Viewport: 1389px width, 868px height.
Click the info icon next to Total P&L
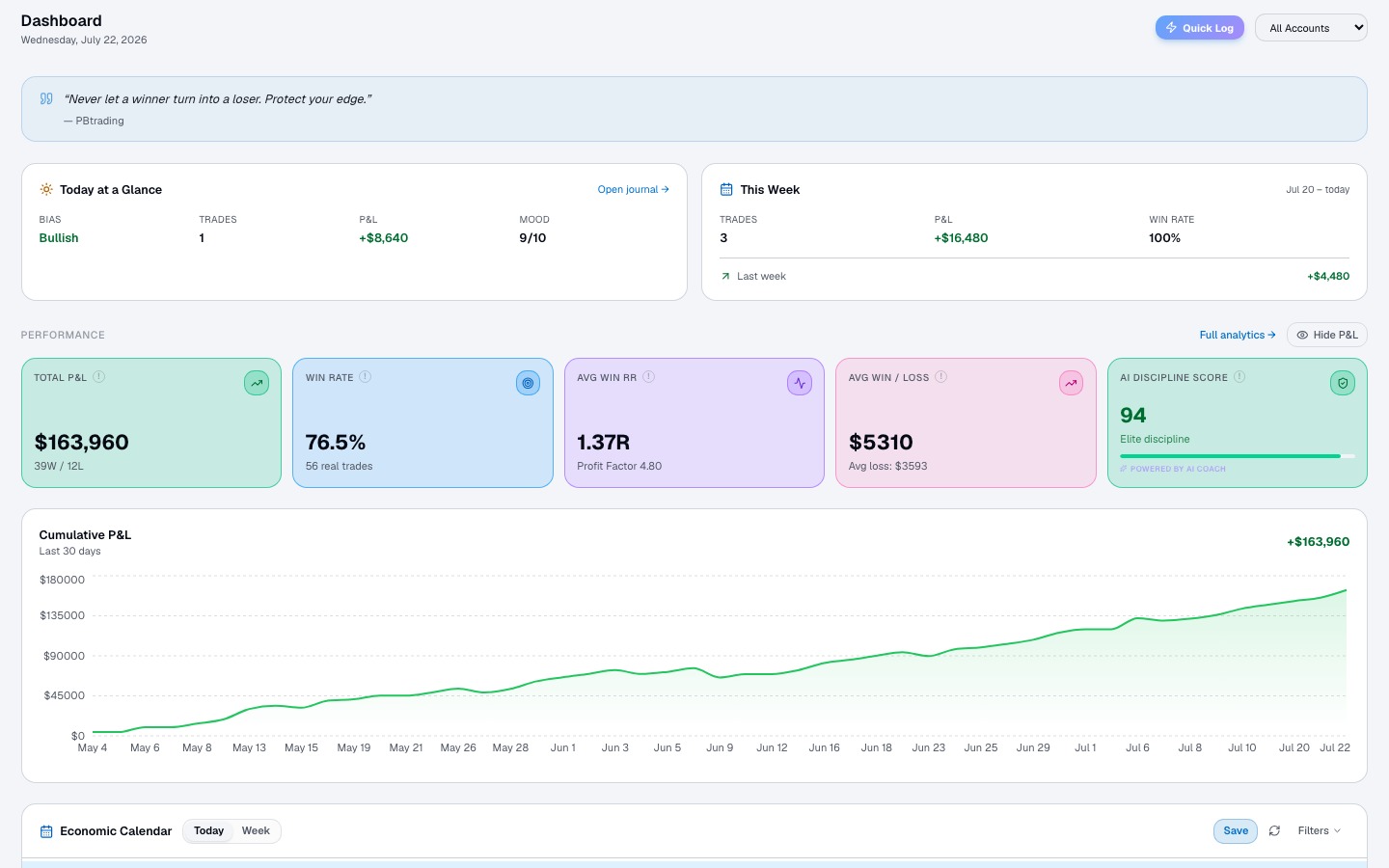tap(98, 377)
